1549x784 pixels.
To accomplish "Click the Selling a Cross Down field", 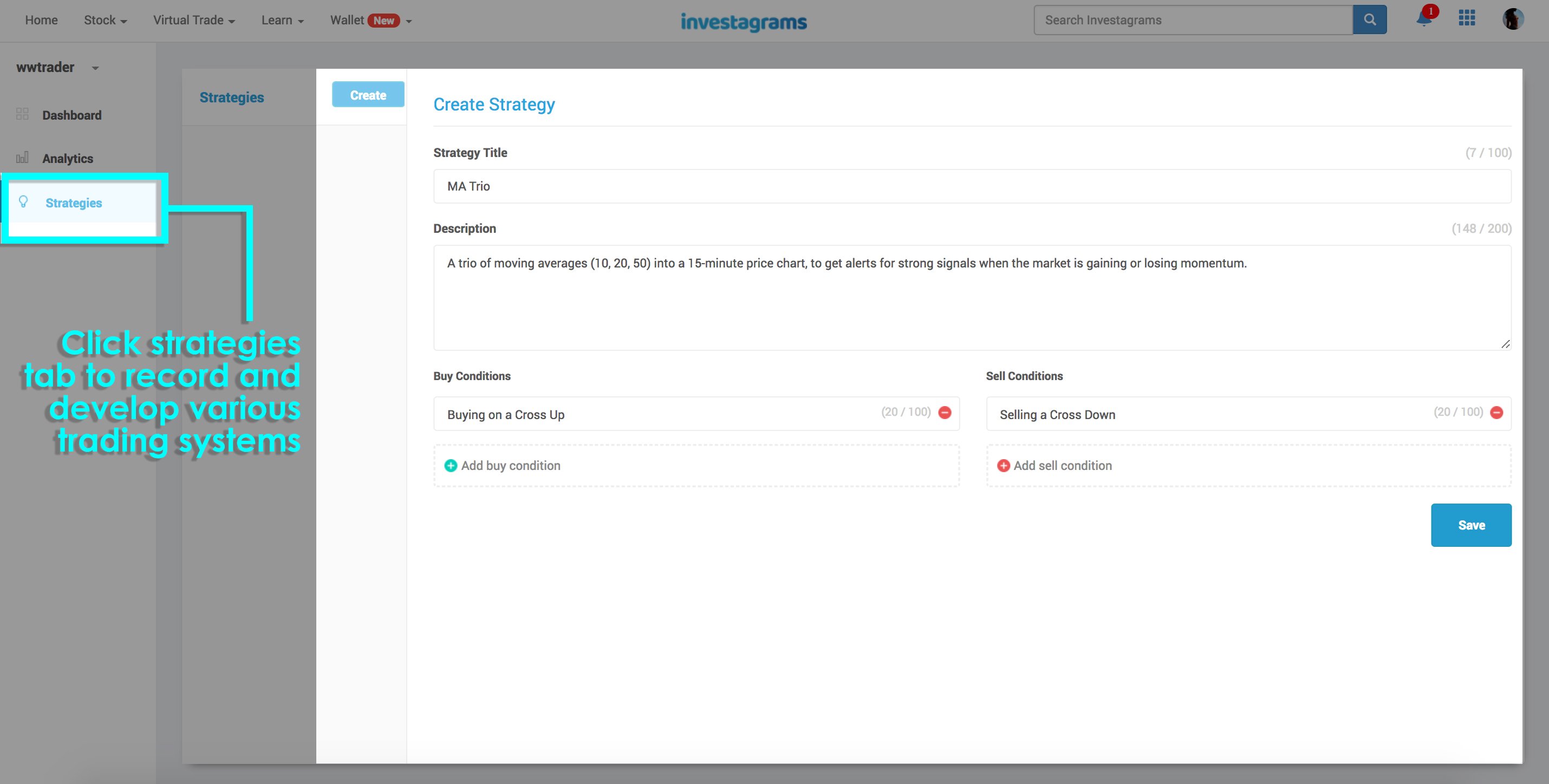I will click(1248, 414).
